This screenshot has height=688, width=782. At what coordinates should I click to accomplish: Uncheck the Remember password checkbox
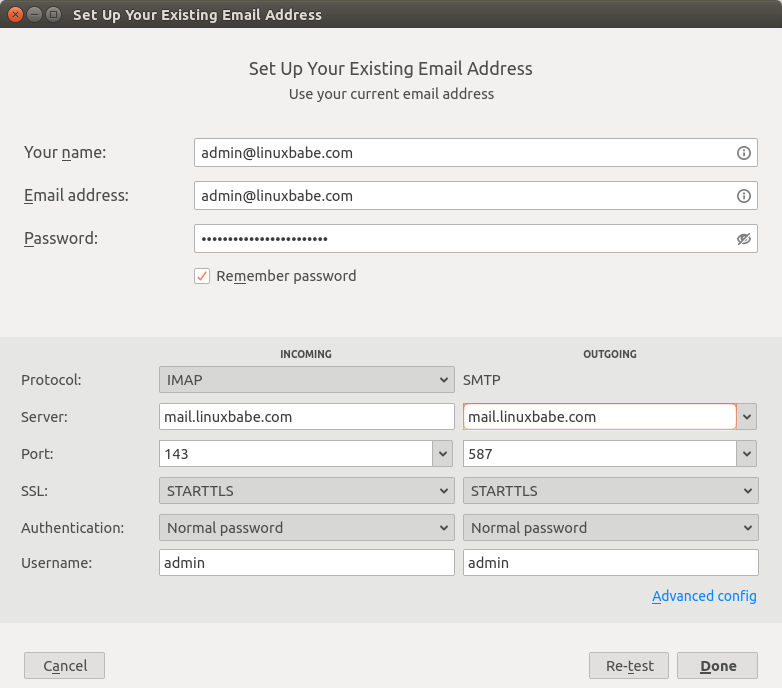click(x=202, y=276)
